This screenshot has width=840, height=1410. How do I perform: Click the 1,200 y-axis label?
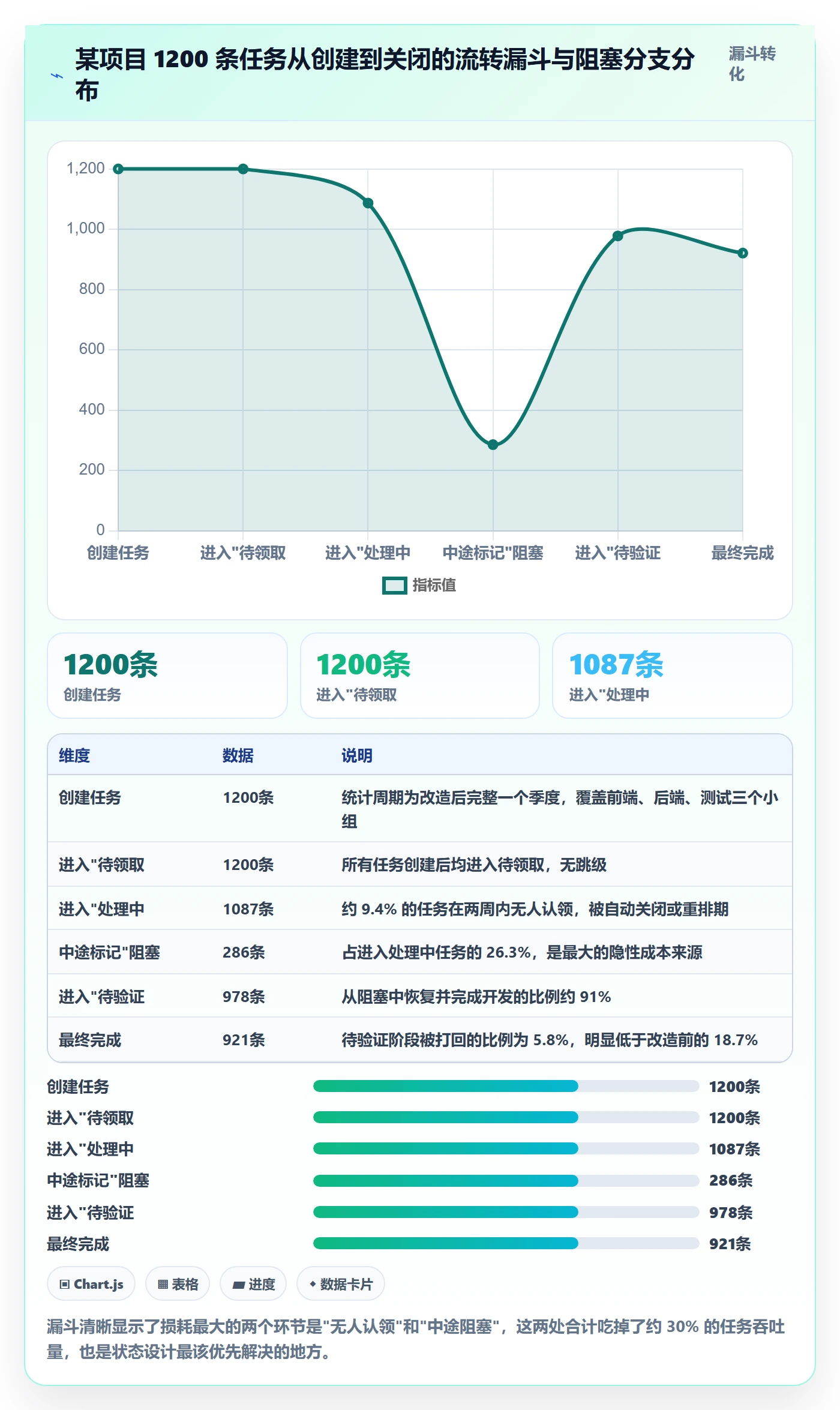click(x=85, y=169)
